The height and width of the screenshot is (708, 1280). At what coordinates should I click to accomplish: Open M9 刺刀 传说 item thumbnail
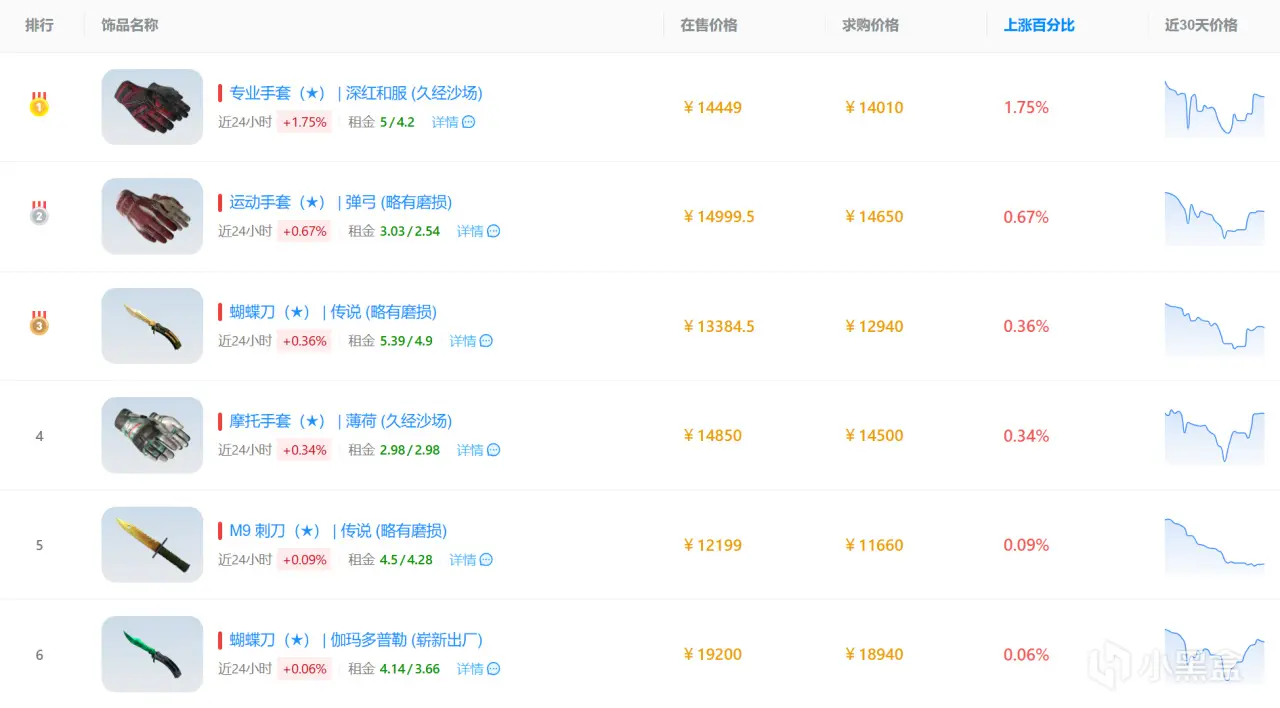[x=152, y=545]
